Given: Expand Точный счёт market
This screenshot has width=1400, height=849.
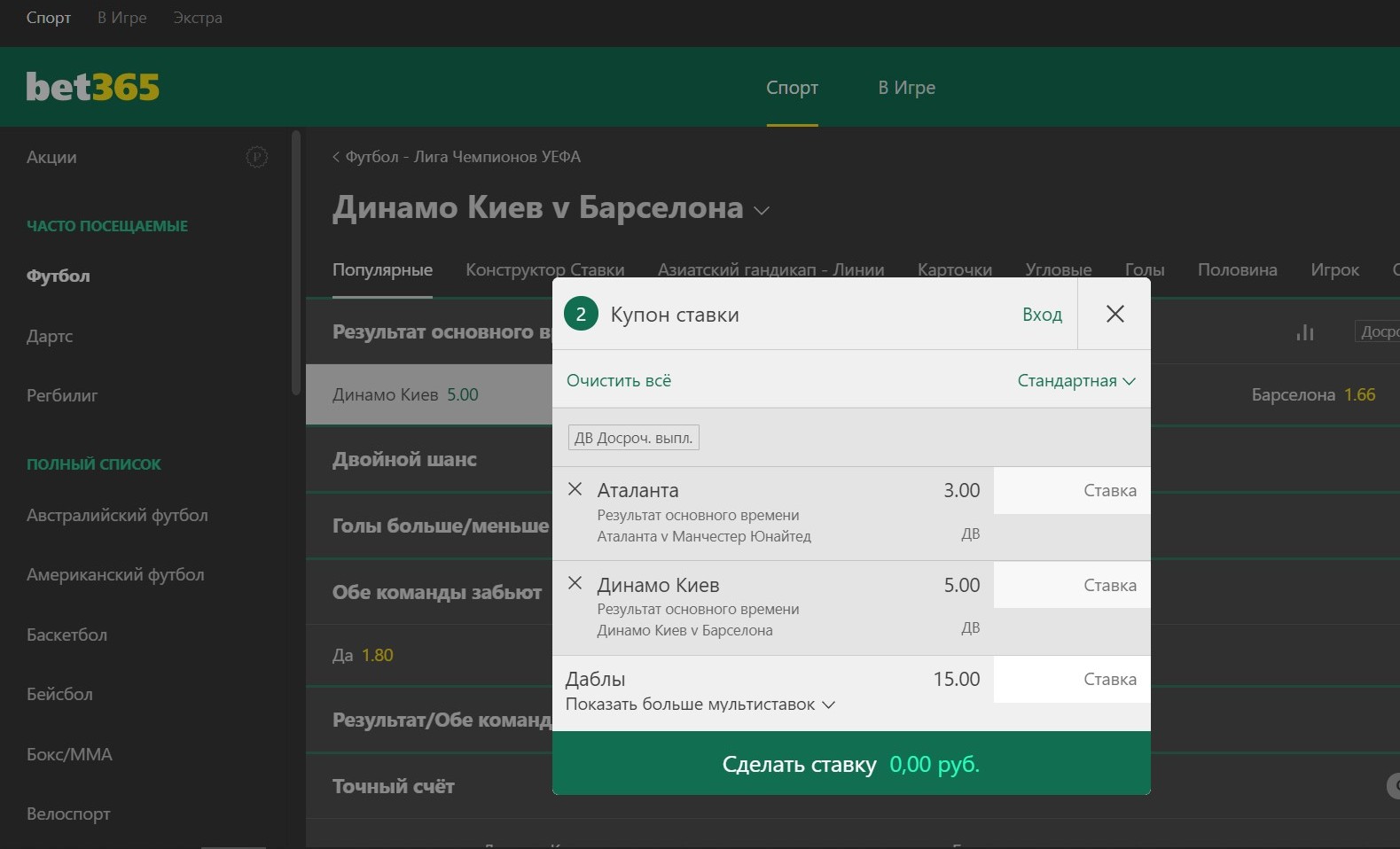Looking at the screenshot, I should coord(394,786).
